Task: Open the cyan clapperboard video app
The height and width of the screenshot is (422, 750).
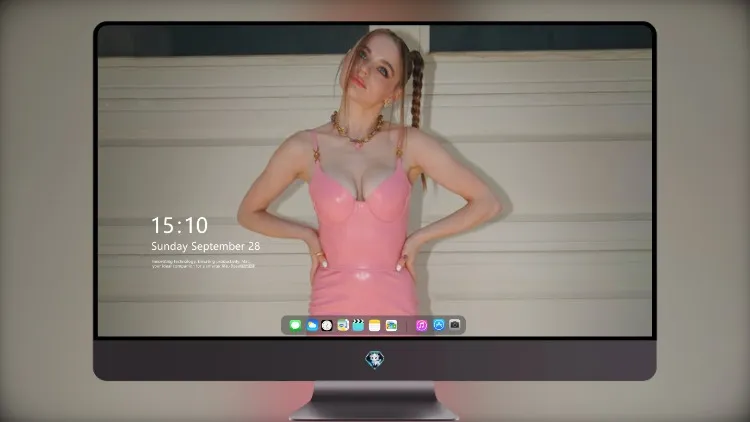Action: point(358,325)
